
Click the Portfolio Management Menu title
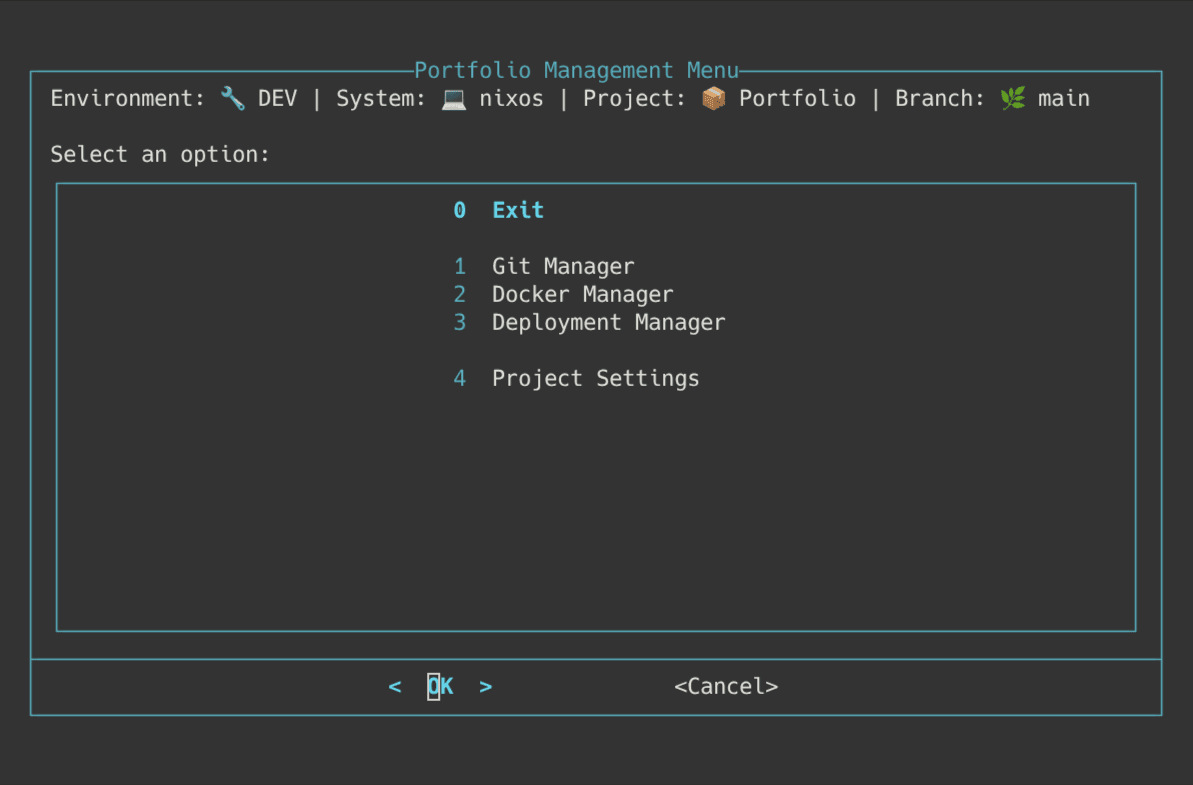(x=578, y=70)
